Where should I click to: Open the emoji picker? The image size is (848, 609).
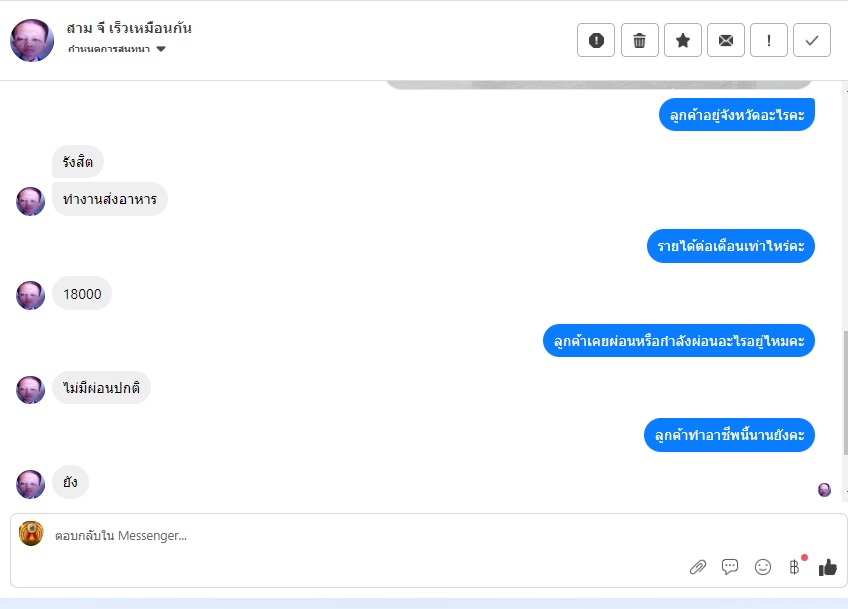(x=763, y=567)
